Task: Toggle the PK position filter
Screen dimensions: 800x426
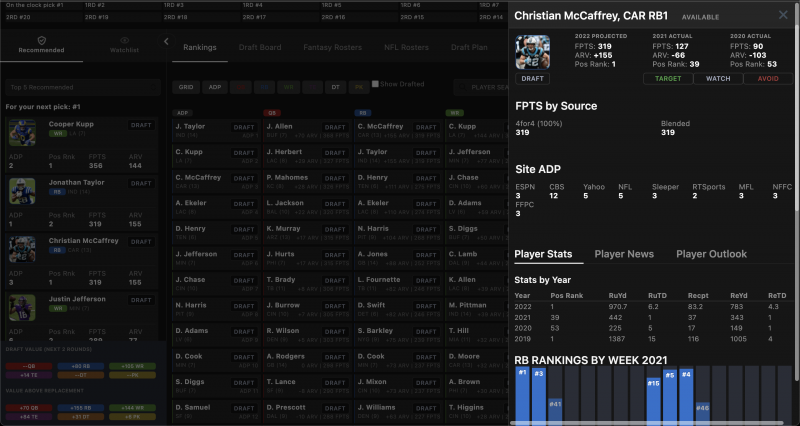Action: point(359,87)
